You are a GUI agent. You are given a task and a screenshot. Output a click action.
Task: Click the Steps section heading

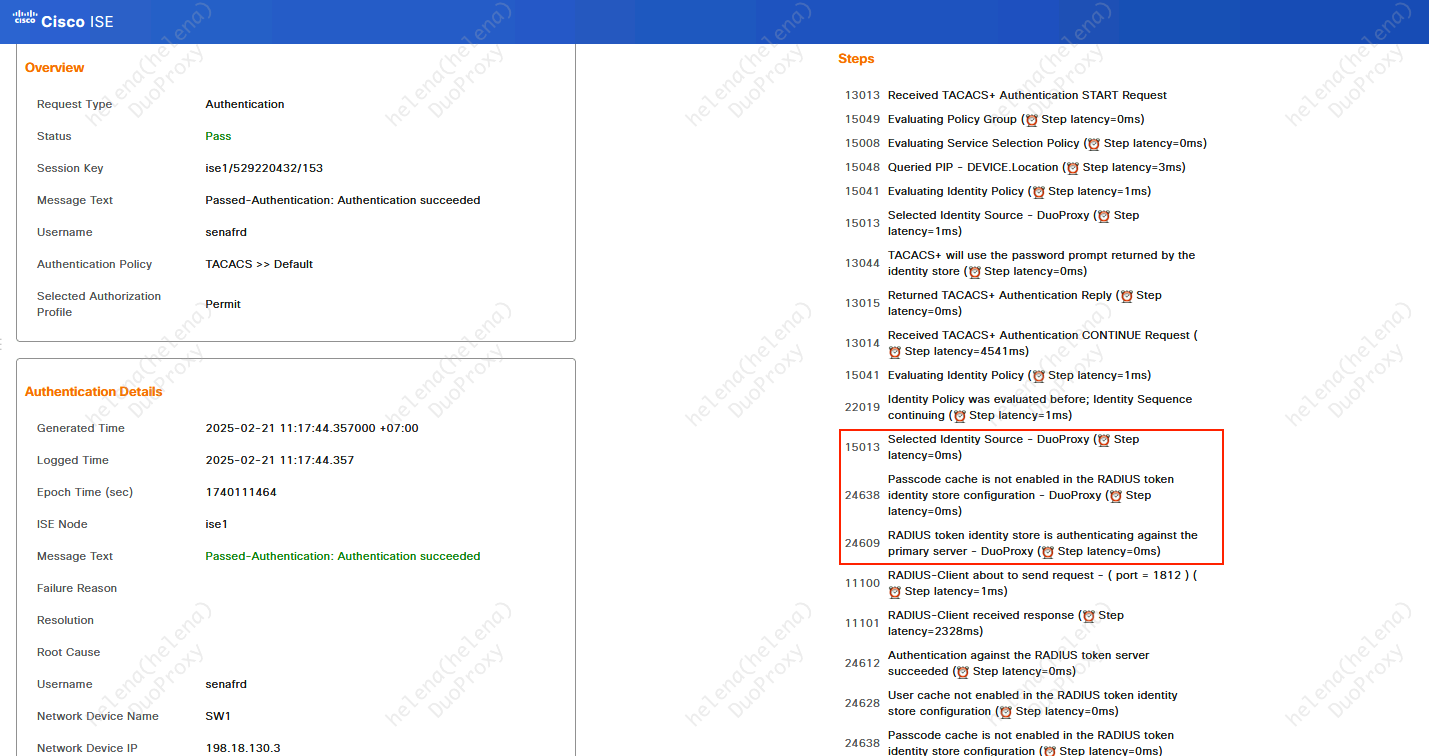(x=856, y=59)
